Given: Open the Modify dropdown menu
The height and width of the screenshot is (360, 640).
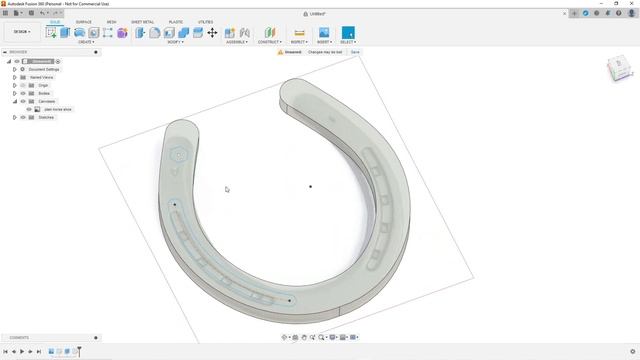Looking at the screenshot, I should pos(176,42).
